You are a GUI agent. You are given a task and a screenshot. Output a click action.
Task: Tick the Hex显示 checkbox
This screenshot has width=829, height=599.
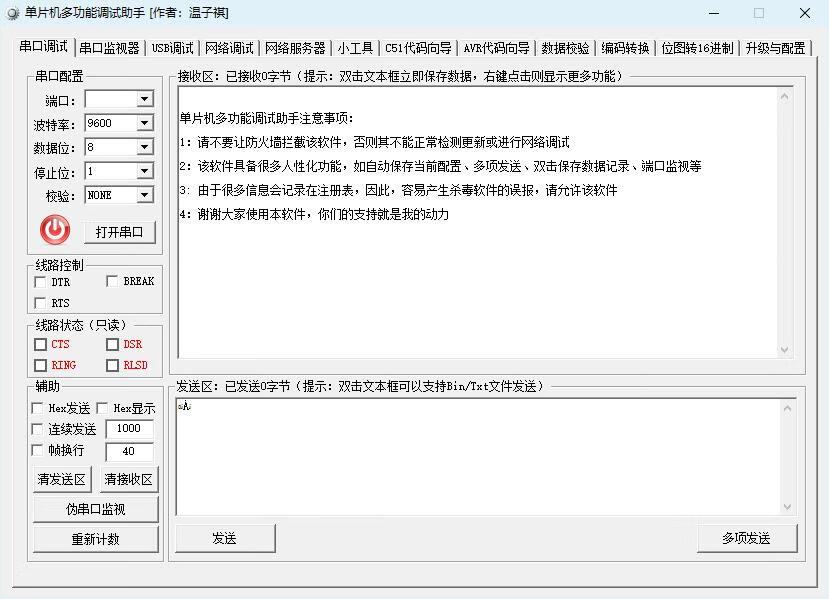103,408
